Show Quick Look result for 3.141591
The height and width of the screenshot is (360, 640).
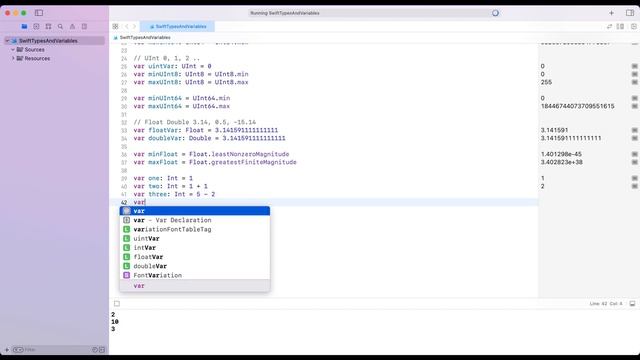click(634, 130)
